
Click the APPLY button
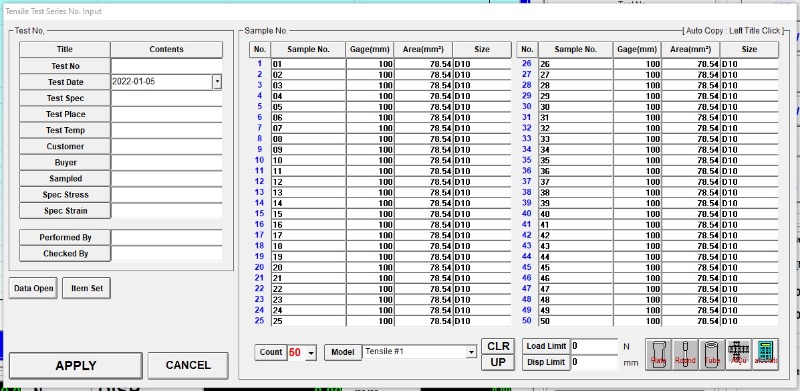coord(76,365)
